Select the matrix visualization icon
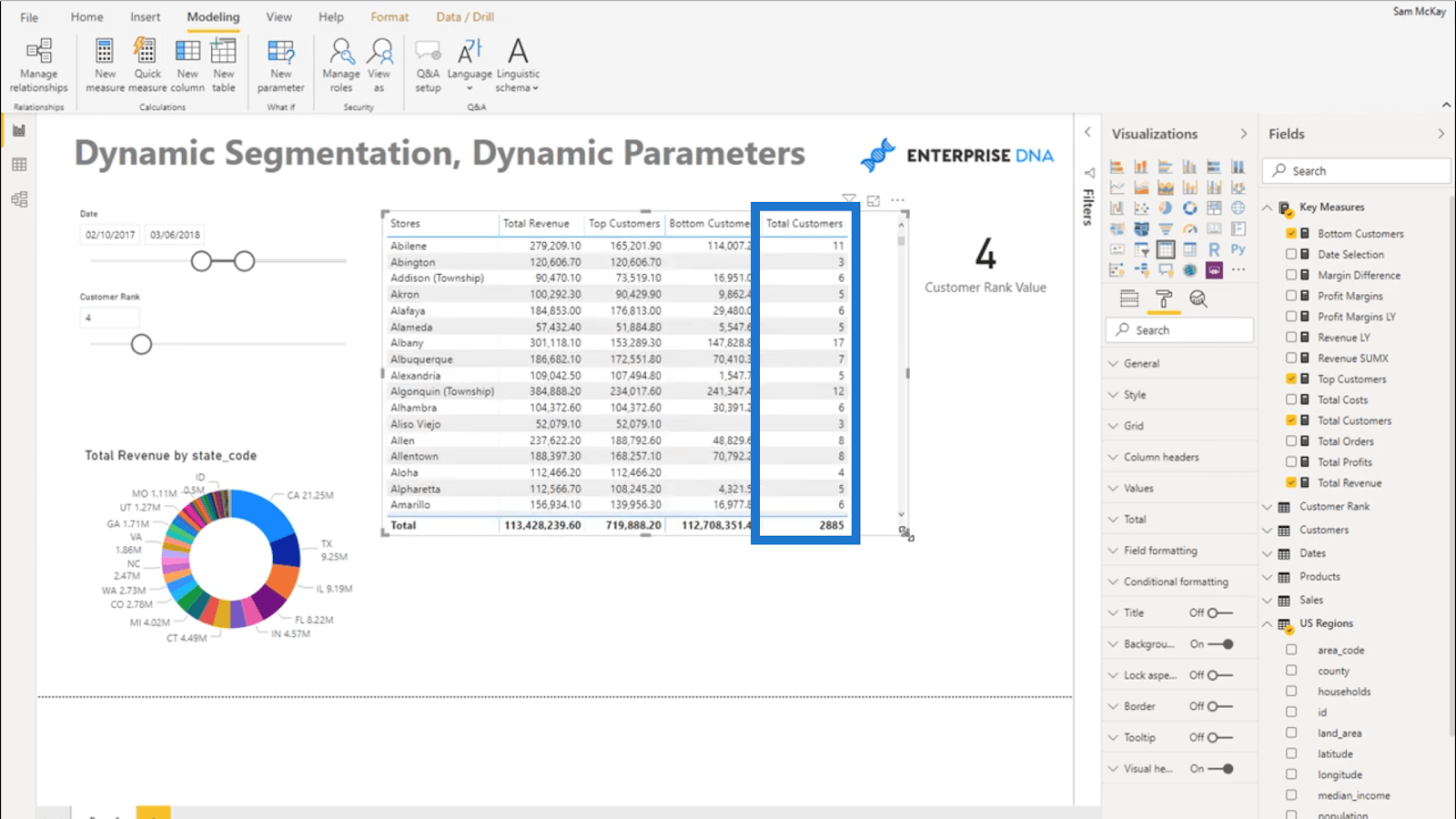 click(x=1189, y=249)
